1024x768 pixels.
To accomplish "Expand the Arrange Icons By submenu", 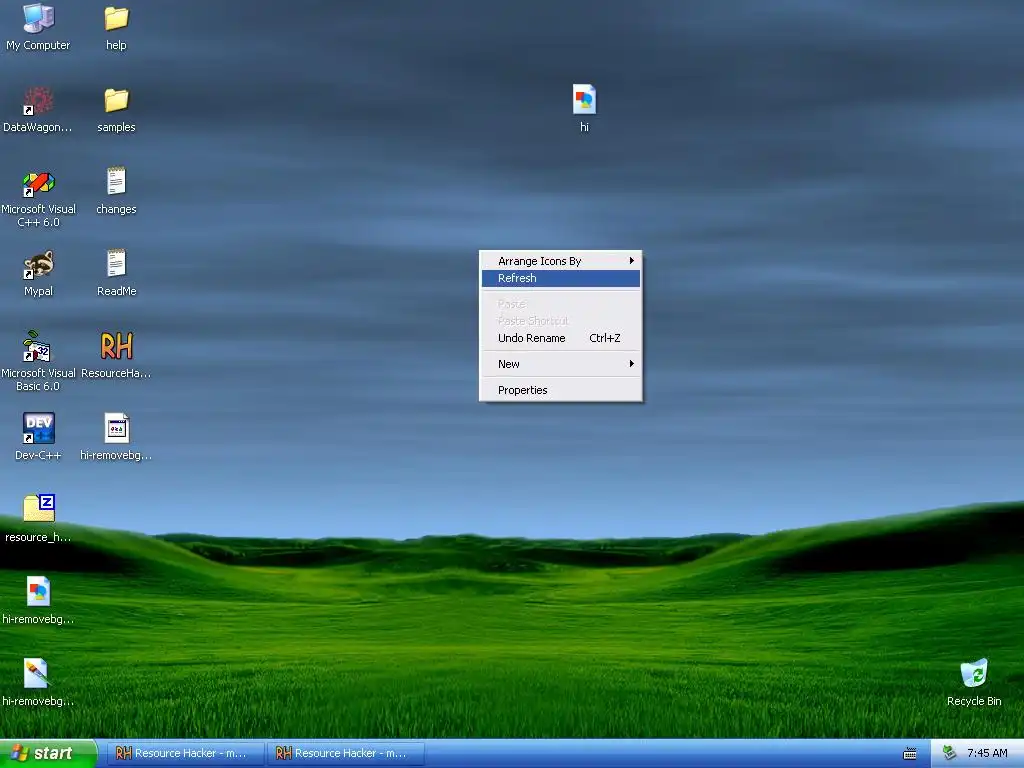I will coord(560,261).
